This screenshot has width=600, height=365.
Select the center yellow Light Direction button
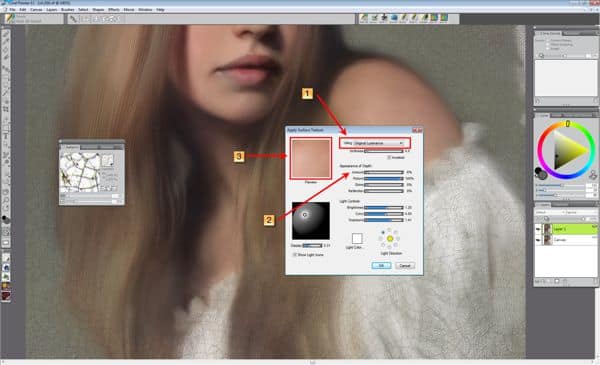click(390, 239)
